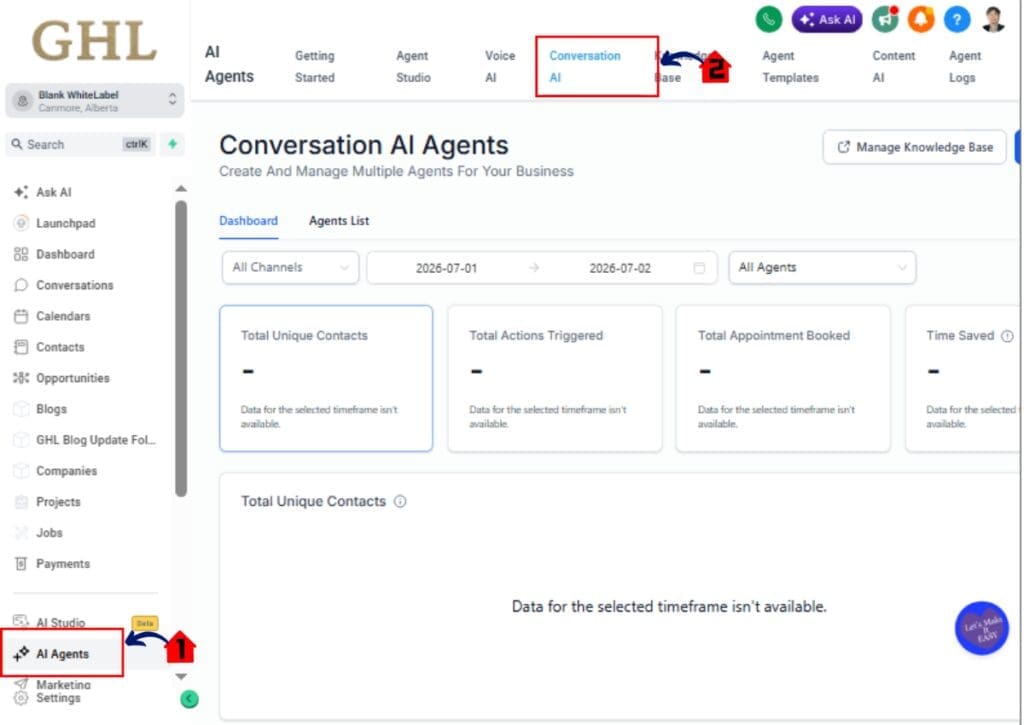Open the Agent Studio tab
This screenshot has height=725, width=1024.
[x=413, y=67]
